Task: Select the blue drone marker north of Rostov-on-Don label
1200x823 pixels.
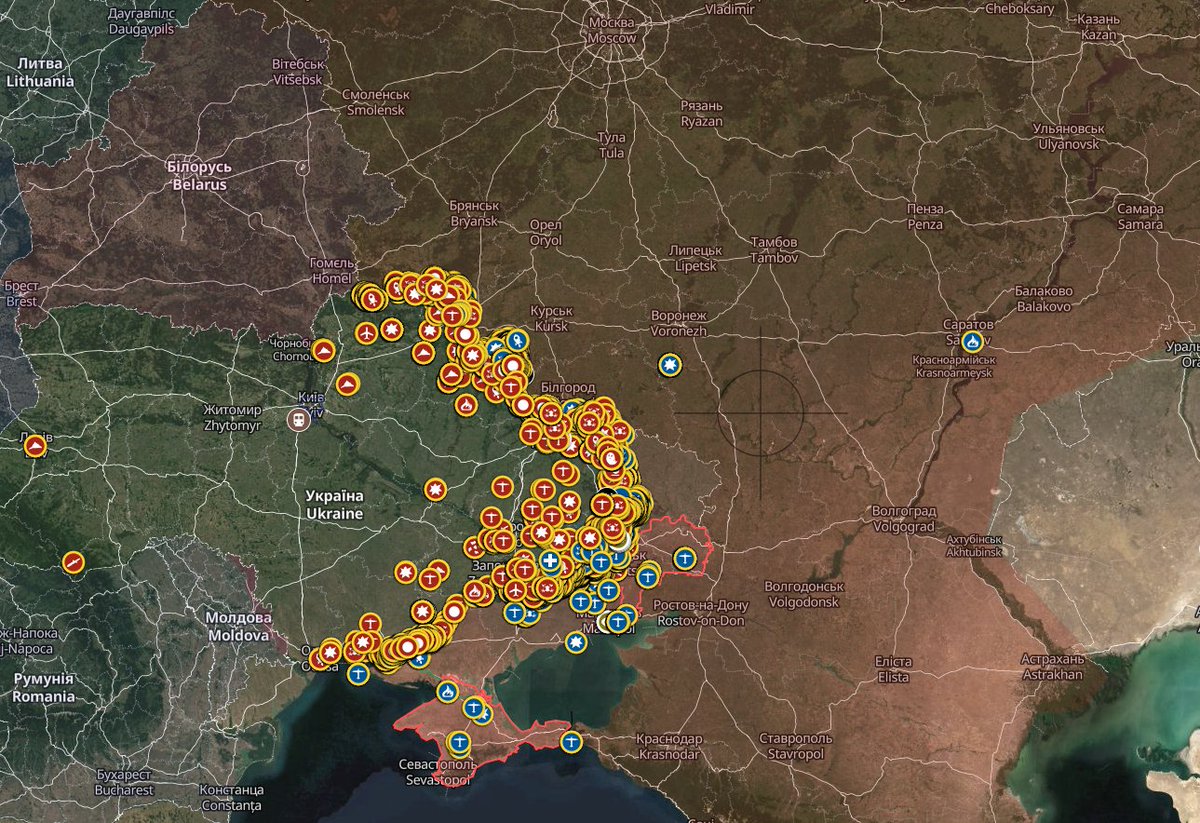Action: pyautogui.click(x=649, y=576)
